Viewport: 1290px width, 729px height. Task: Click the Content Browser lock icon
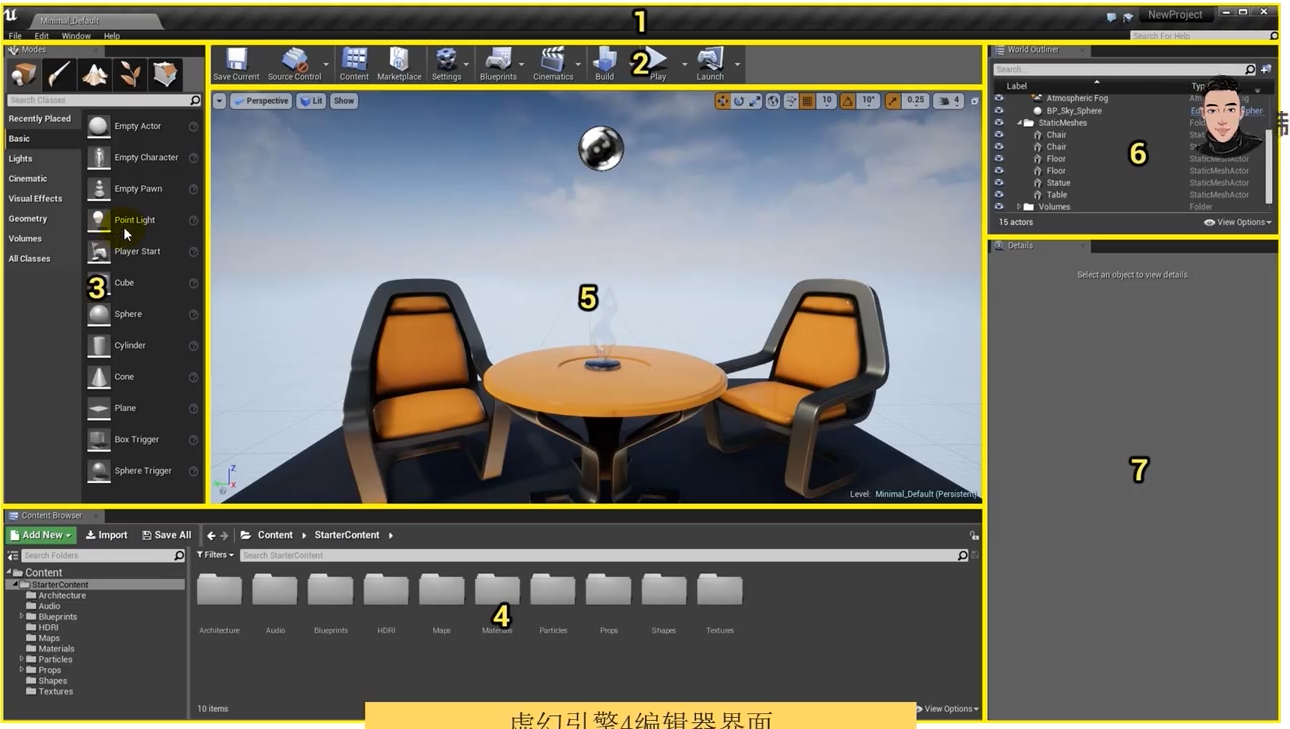click(x=974, y=536)
